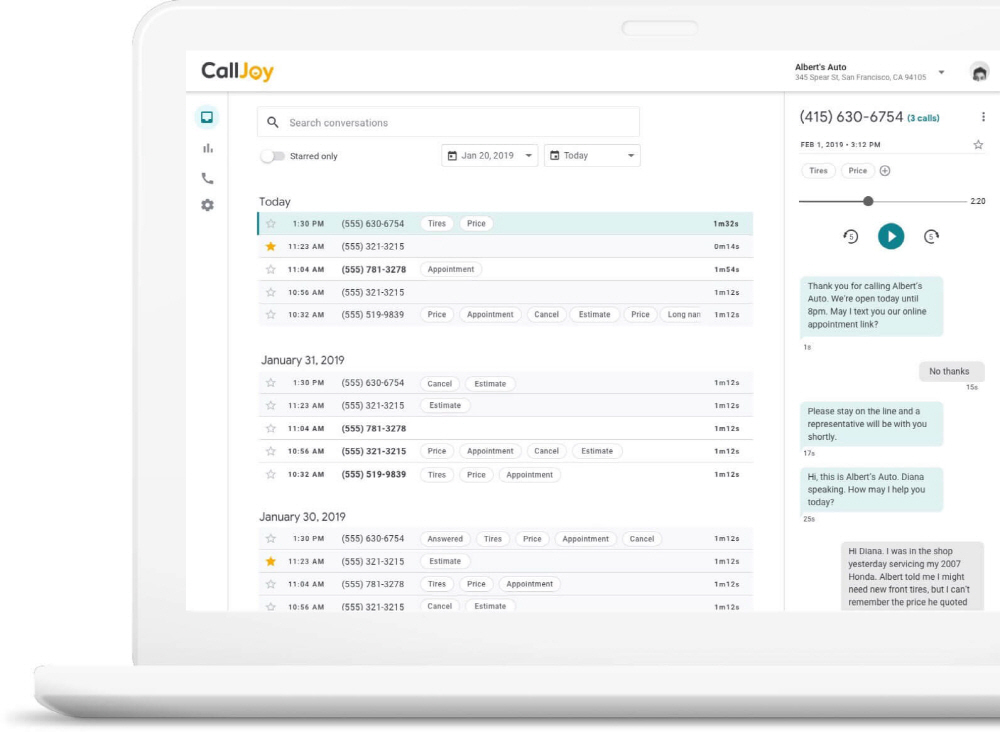Screen dimensions: 1000x732
Task: Open the inbox conversations sidebar icon
Action: click(207, 117)
